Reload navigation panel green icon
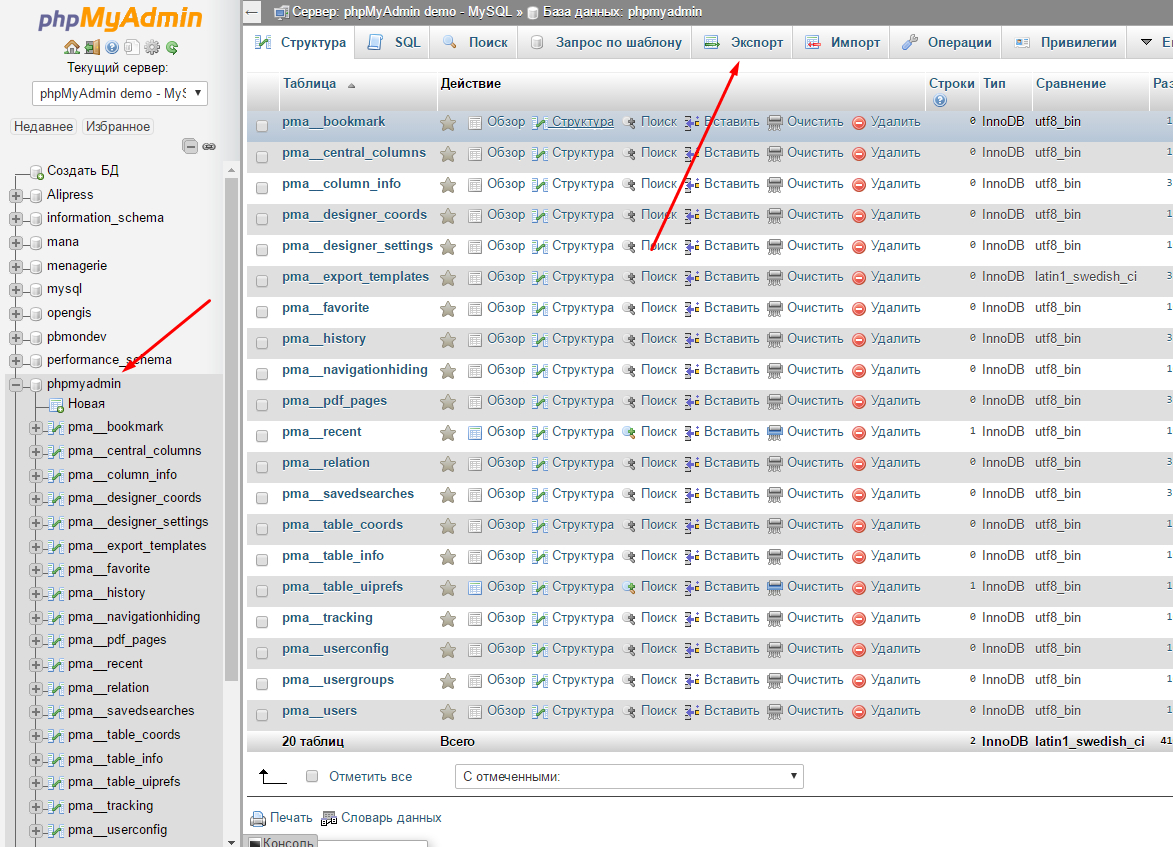This screenshot has width=1173, height=847. coord(172,47)
